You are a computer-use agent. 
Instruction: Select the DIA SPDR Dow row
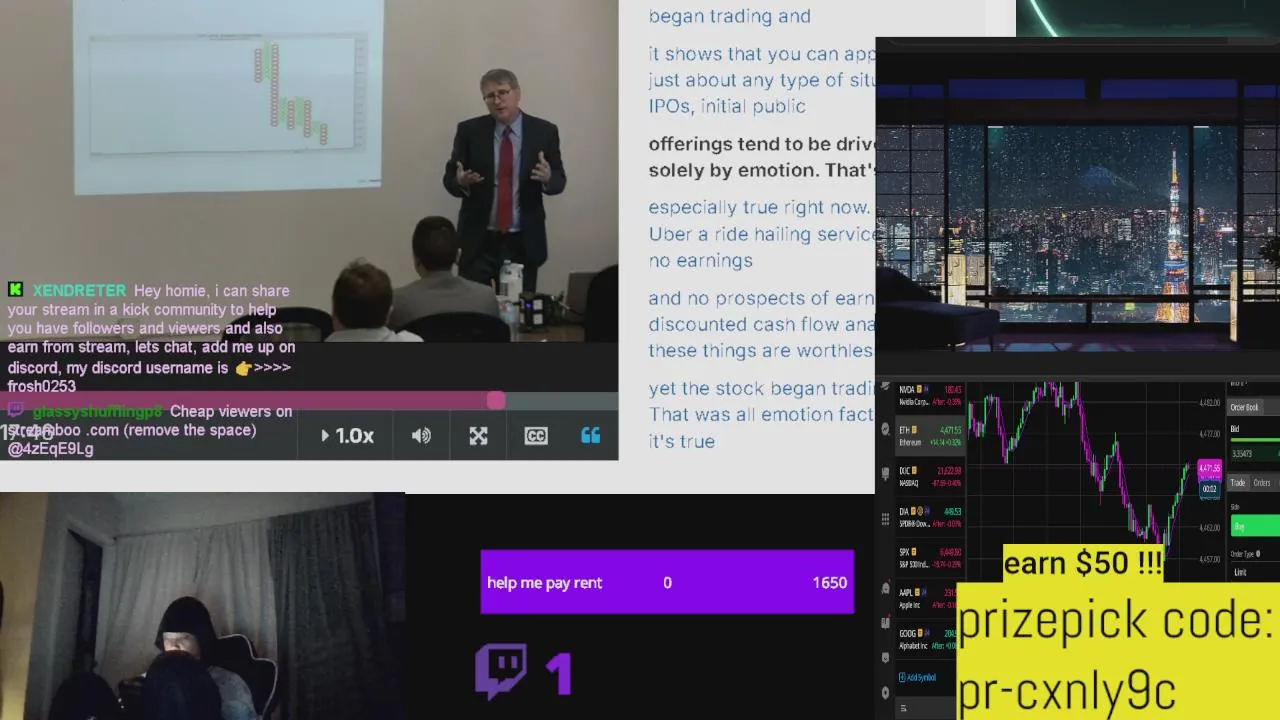(x=929, y=517)
